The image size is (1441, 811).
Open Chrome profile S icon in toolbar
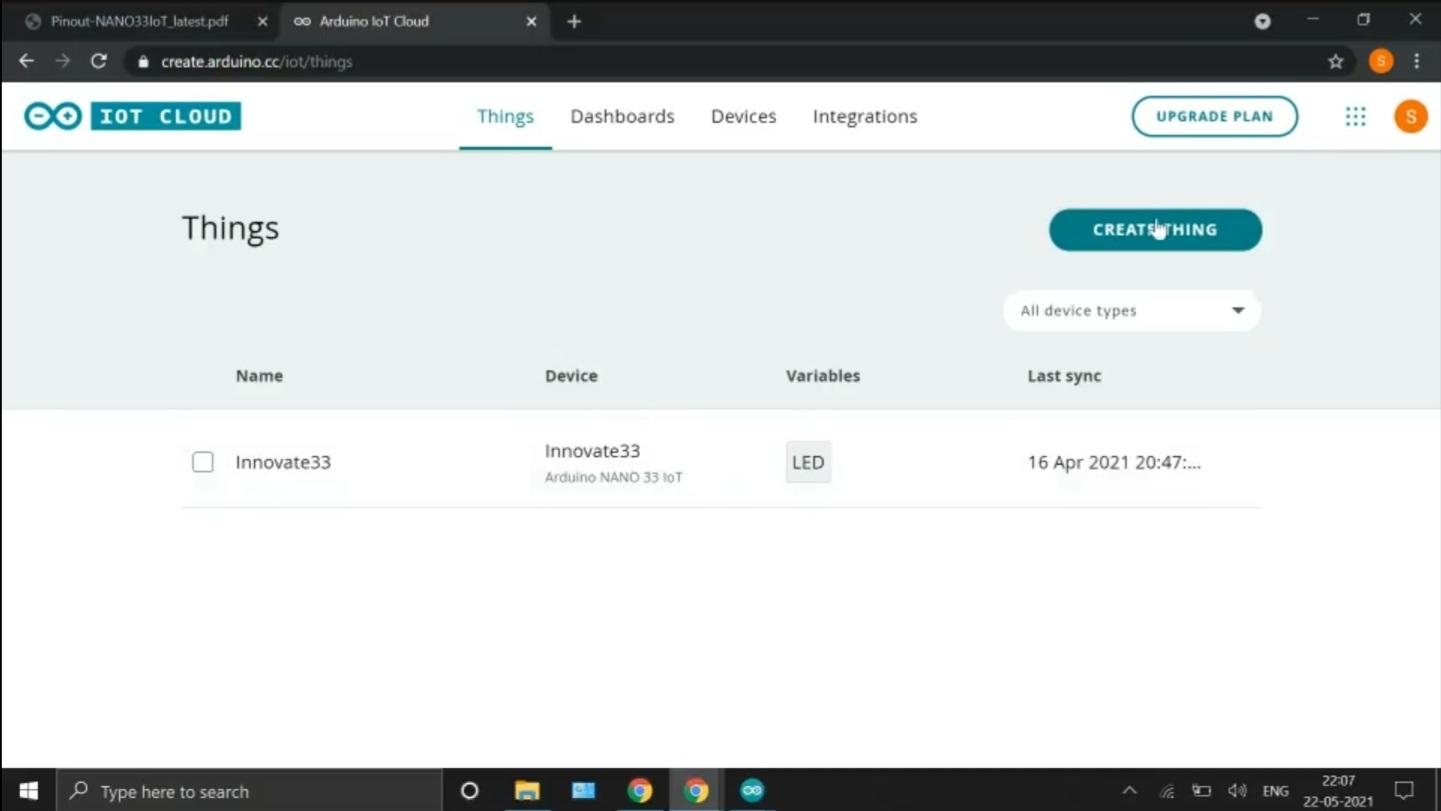point(1381,61)
